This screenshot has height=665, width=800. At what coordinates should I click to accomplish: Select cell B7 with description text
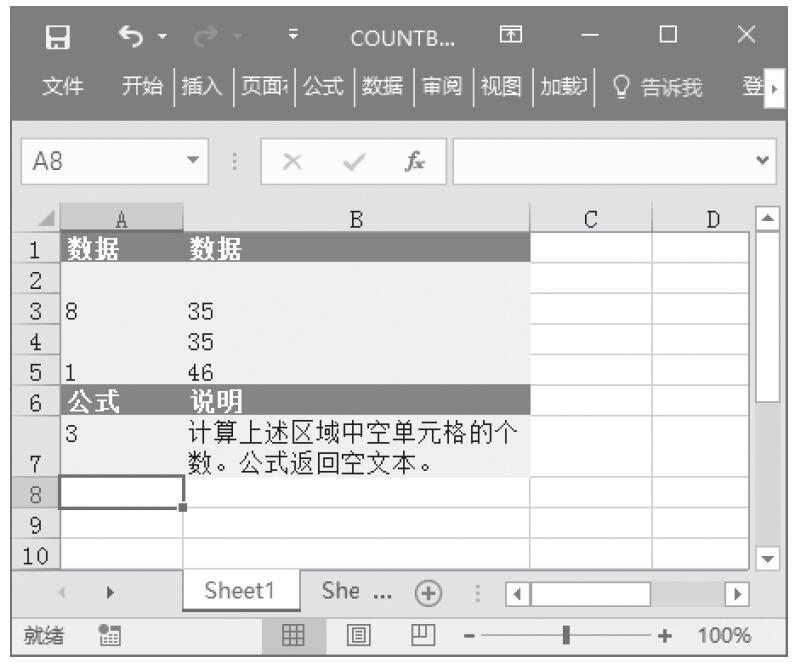pyautogui.click(x=356, y=448)
